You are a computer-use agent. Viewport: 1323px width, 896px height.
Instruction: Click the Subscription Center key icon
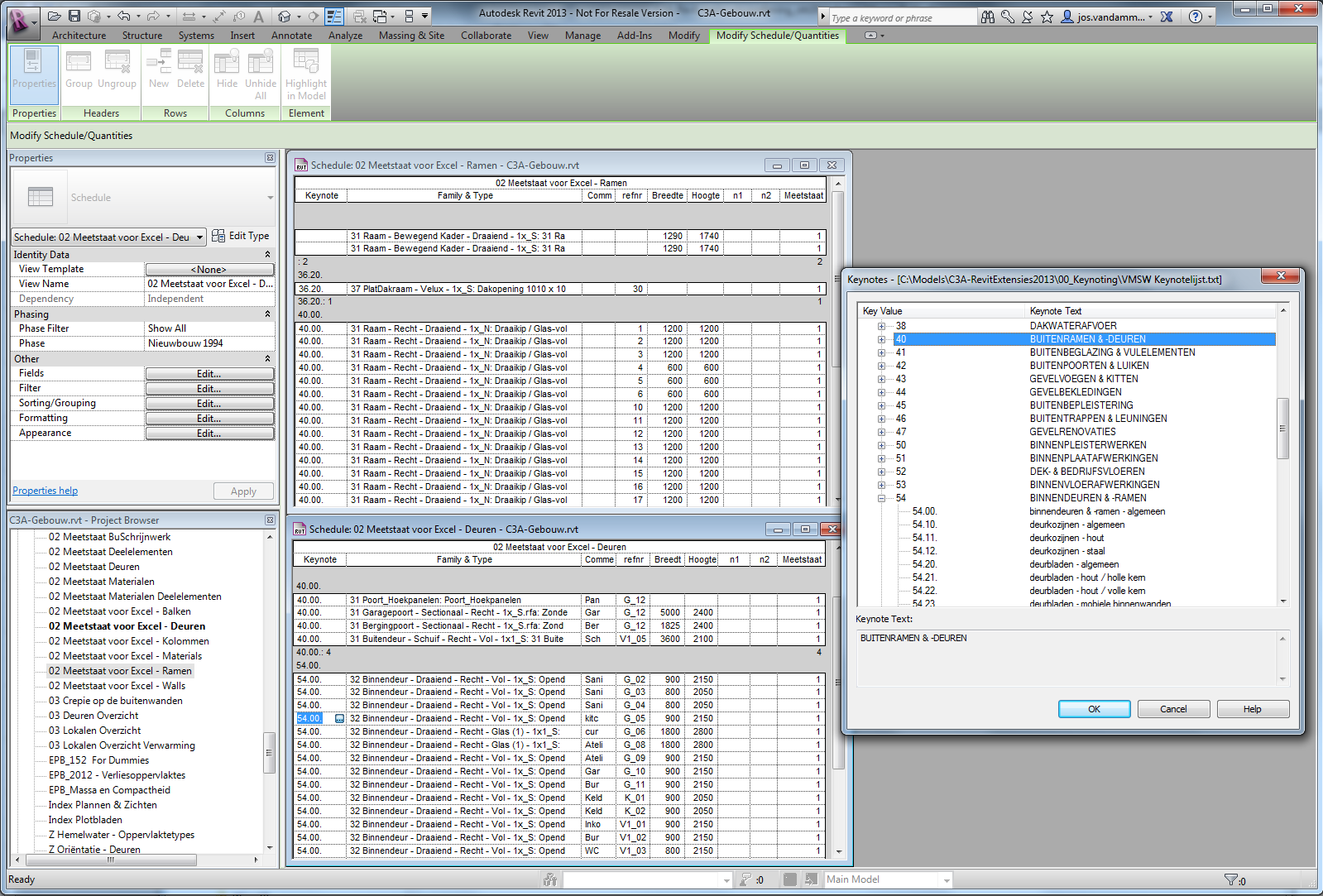(1008, 17)
